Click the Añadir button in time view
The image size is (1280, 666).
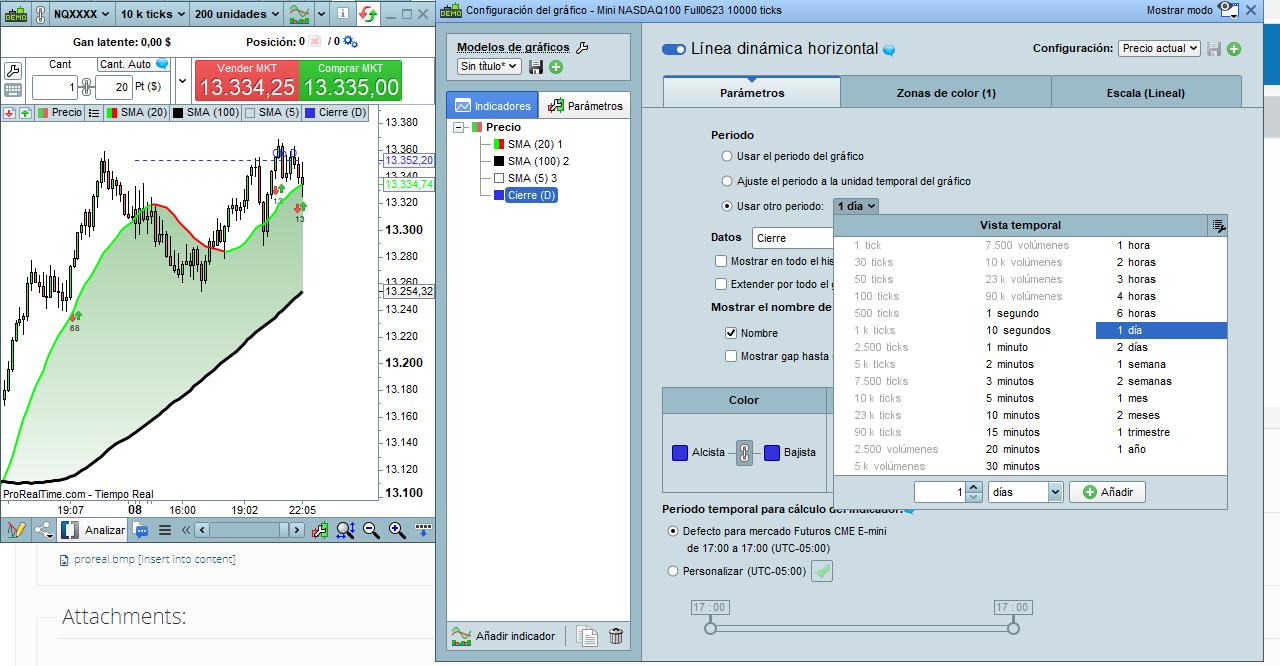[1107, 492]
